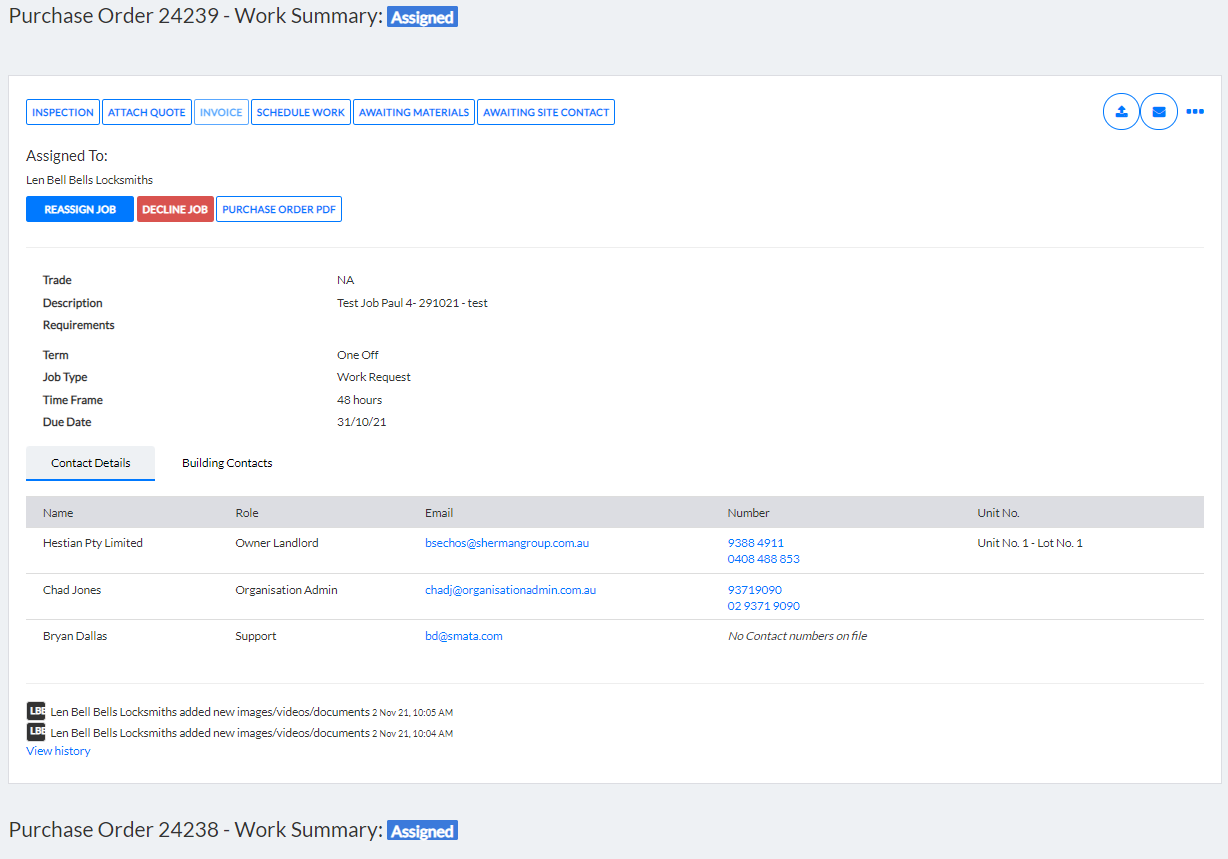Click the Bryan Dallas contact name
1228x859 pixels.
pos(75,636)
